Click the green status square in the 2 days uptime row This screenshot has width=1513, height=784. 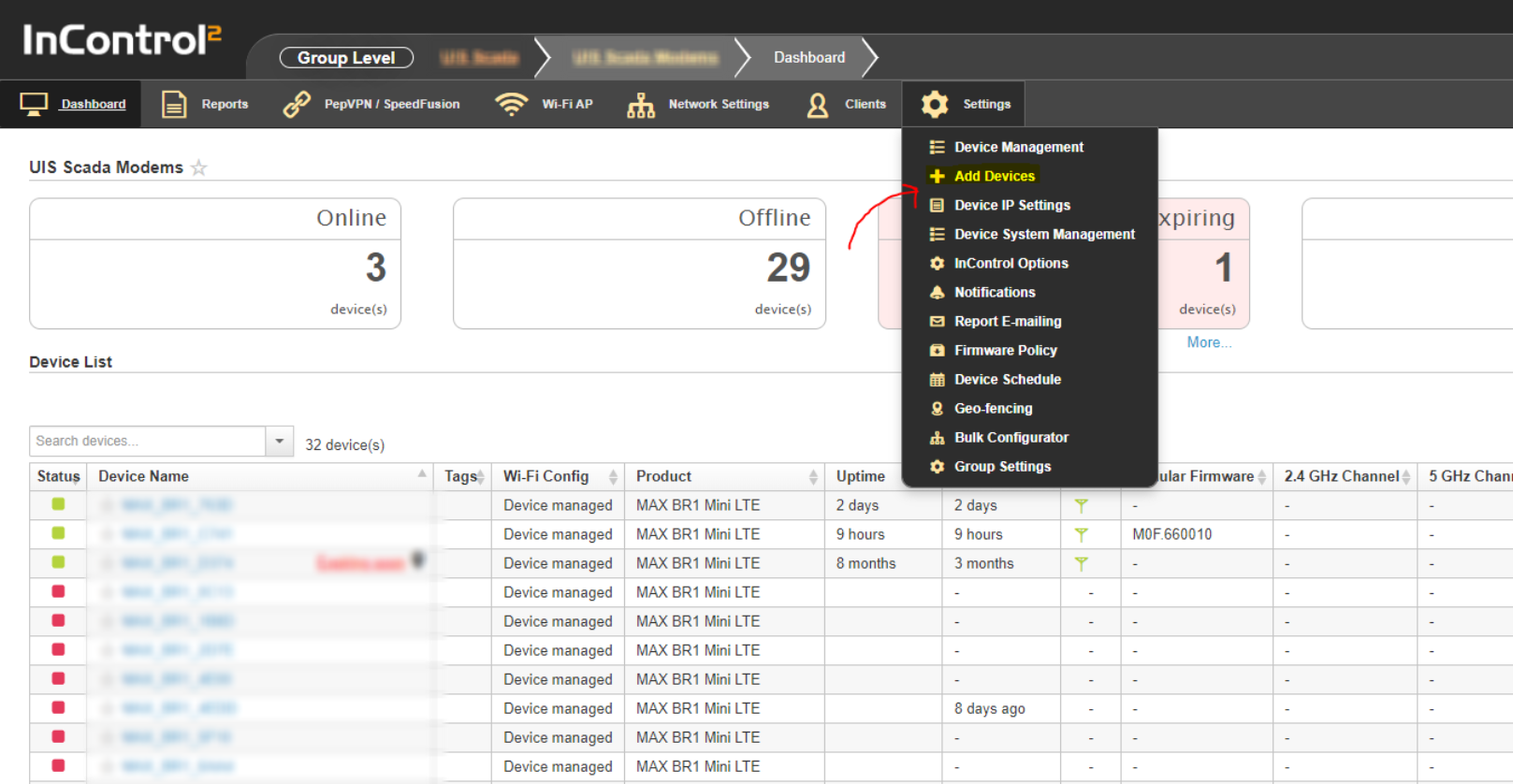tap(58, 504)
